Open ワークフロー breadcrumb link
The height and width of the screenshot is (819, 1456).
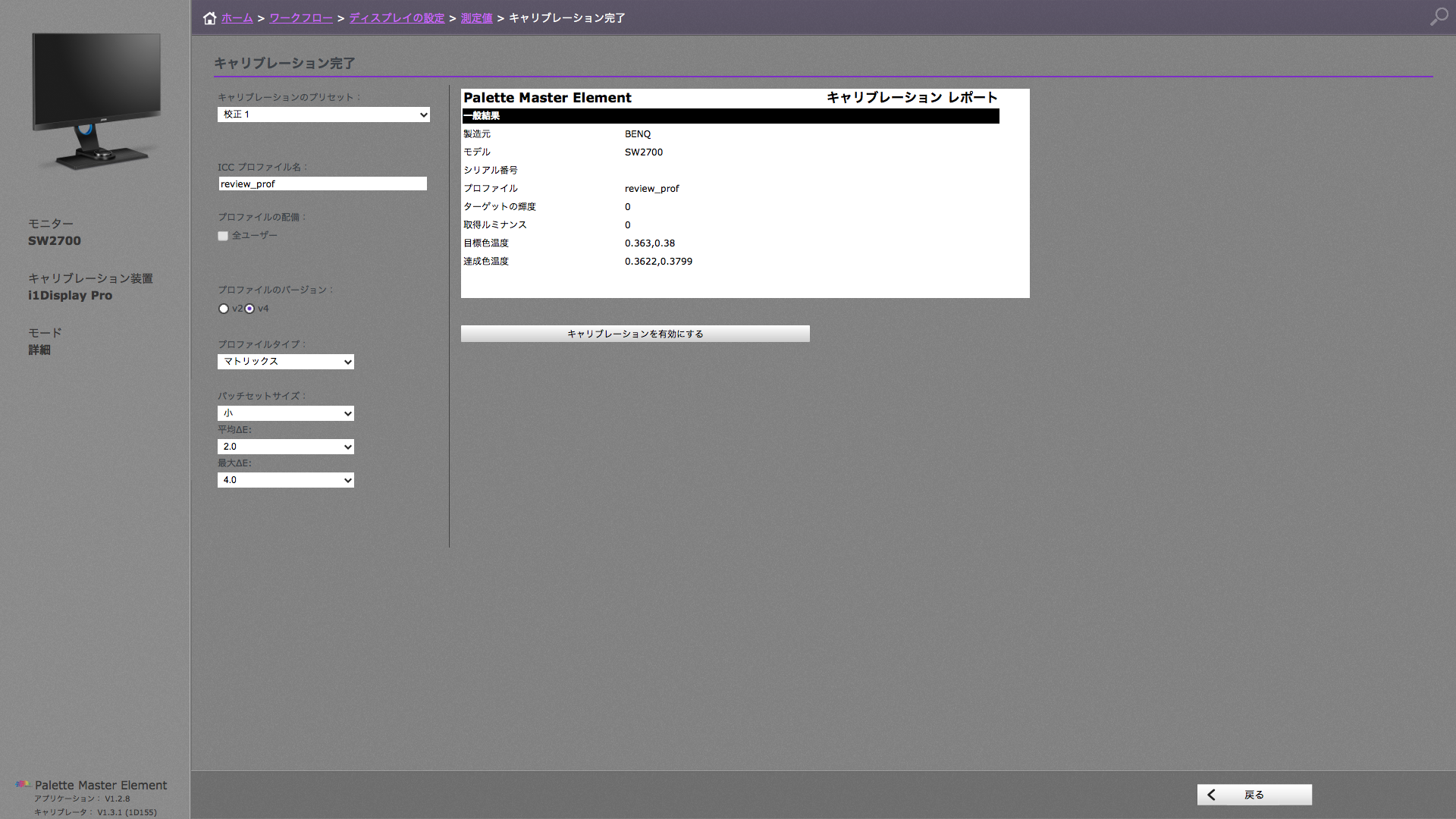pyautogui.click(x=301, y=18)
